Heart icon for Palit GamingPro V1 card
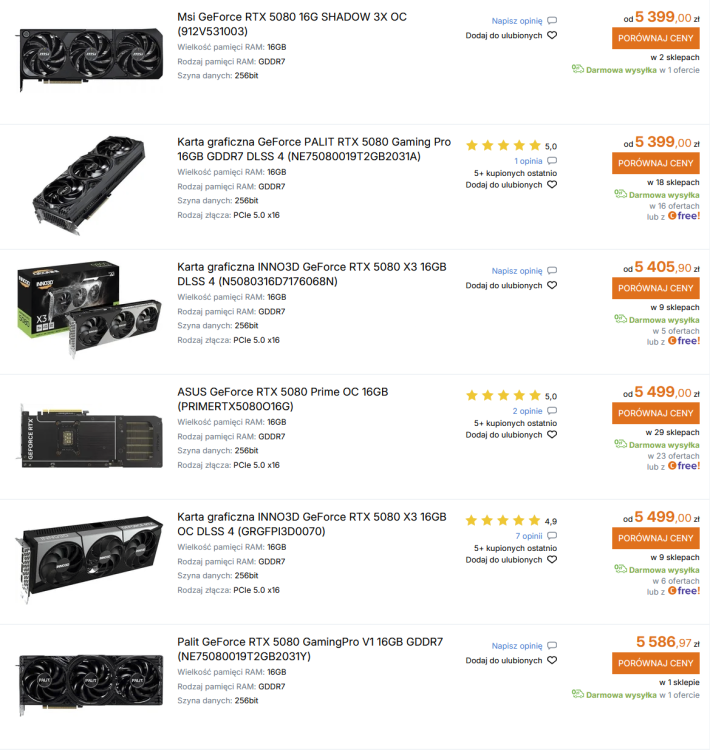 (552, 660)
